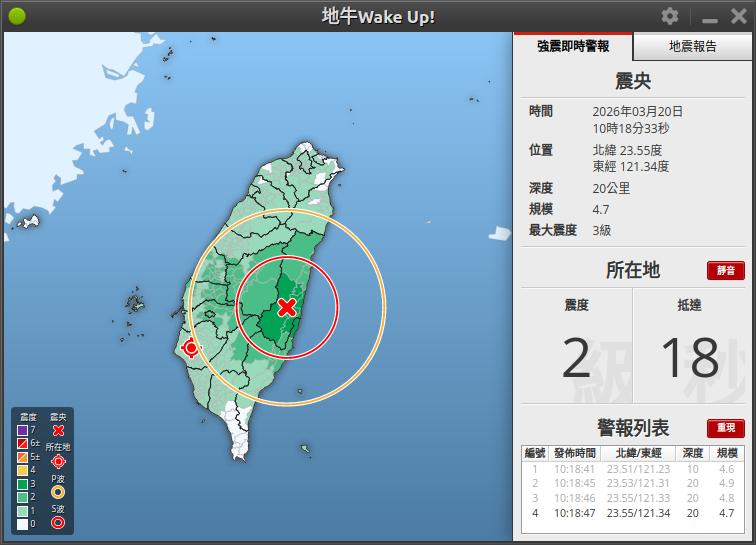Screen dimensions: 756x545
Task: Click the 深度 column header
Action: pos(693,453)
